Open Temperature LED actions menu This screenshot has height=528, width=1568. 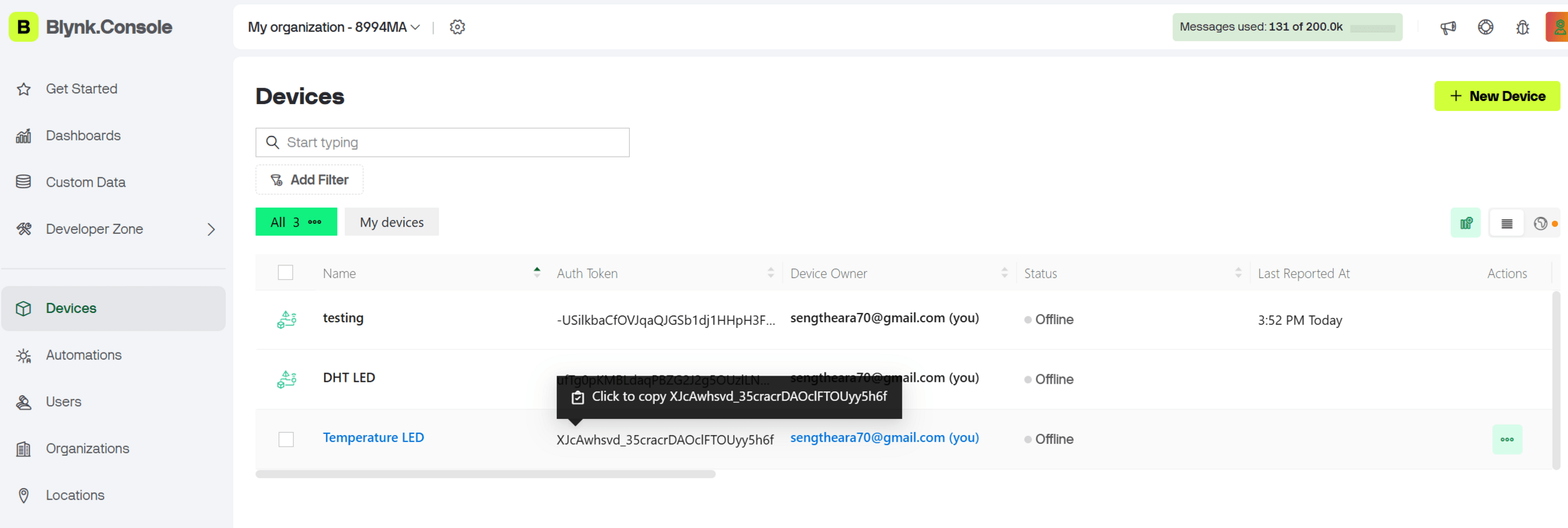point(1507,439)
